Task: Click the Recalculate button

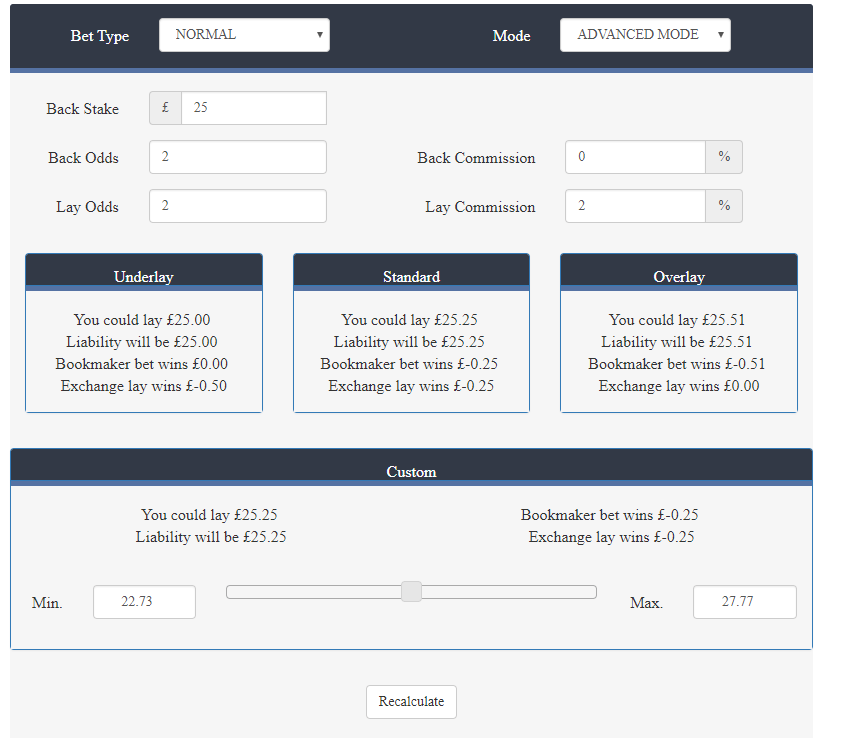Action: 411,702
